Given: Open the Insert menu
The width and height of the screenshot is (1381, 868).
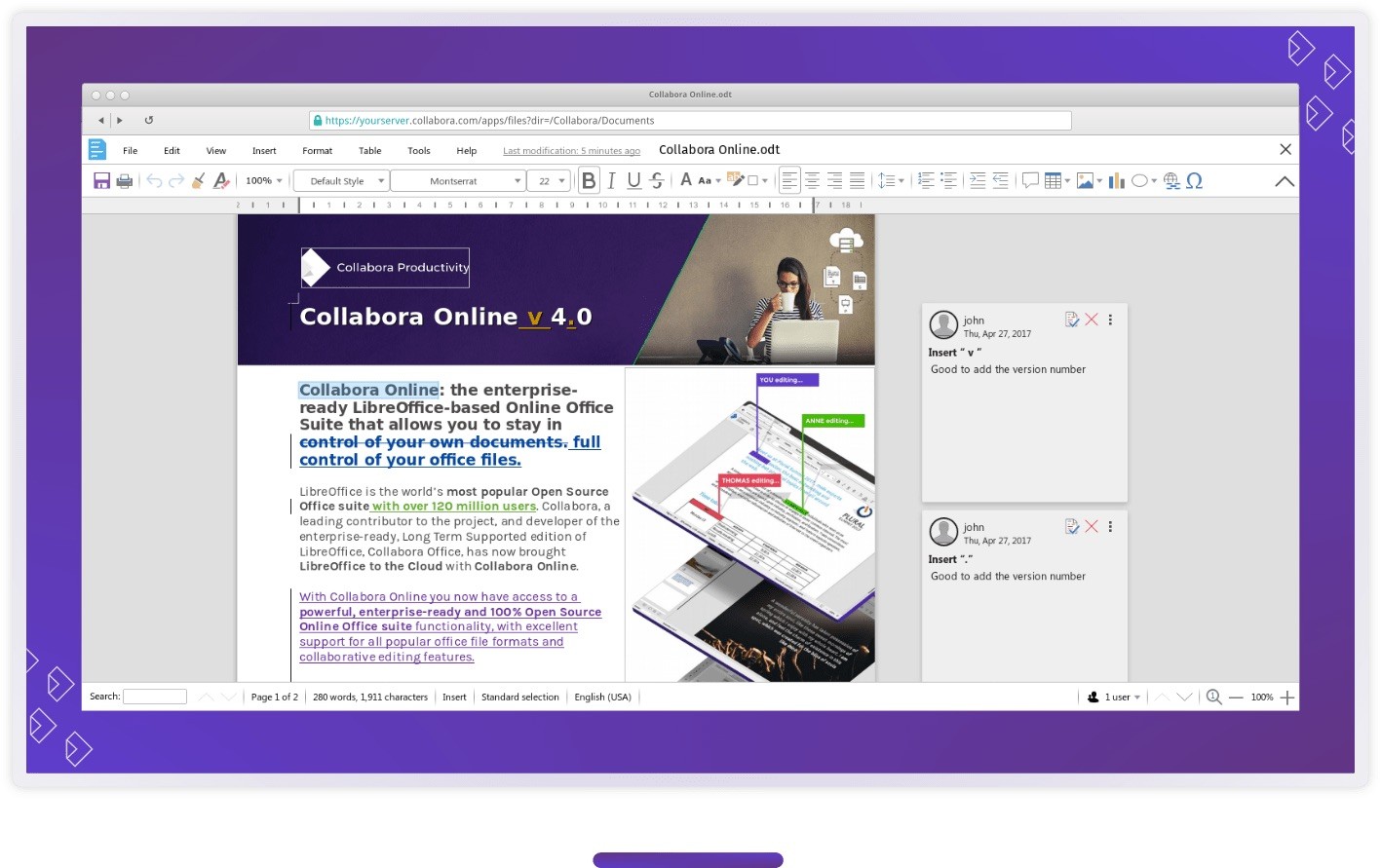Looking at the screenshot, I should pos(264,151).
